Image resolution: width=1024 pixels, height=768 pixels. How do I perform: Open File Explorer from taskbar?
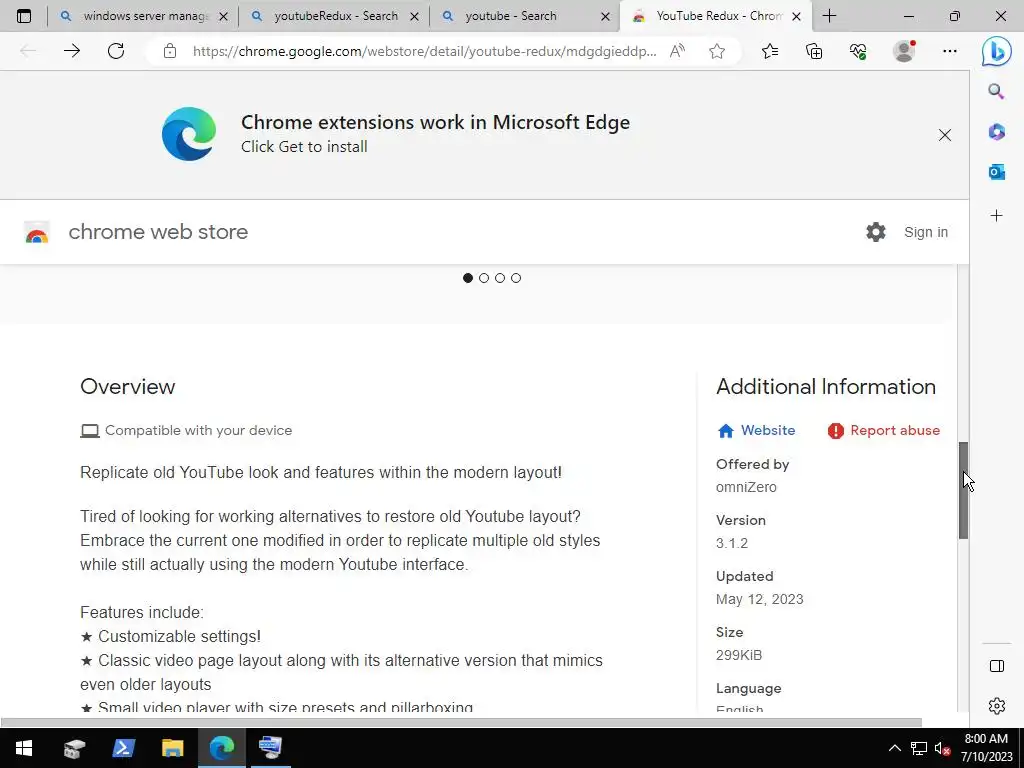pyautogui.click(x=172, y=748)
